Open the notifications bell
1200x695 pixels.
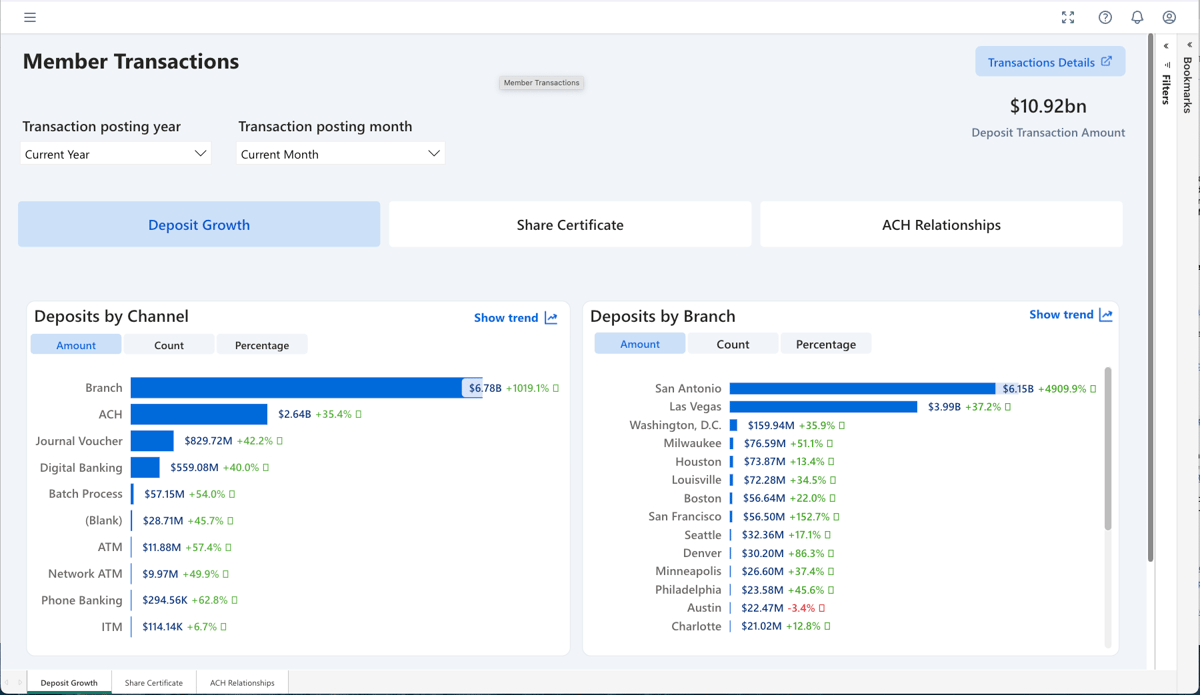[x=1137, y=17]
